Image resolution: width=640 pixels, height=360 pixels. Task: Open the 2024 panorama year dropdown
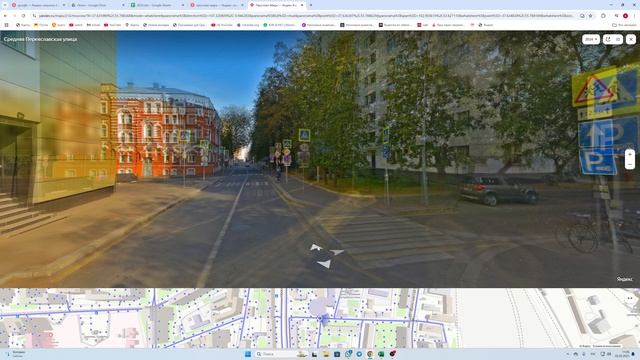click(591, 39)
